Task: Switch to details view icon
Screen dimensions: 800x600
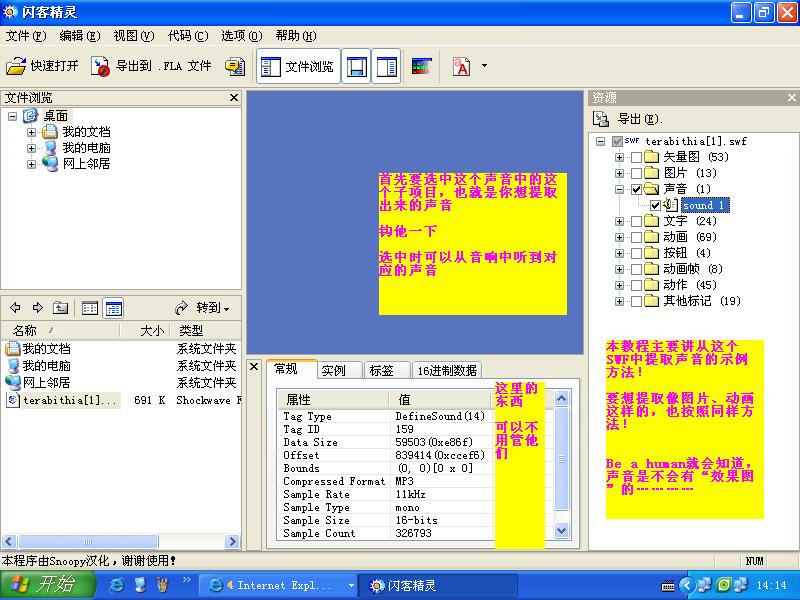Action: (x=113, y=308)
